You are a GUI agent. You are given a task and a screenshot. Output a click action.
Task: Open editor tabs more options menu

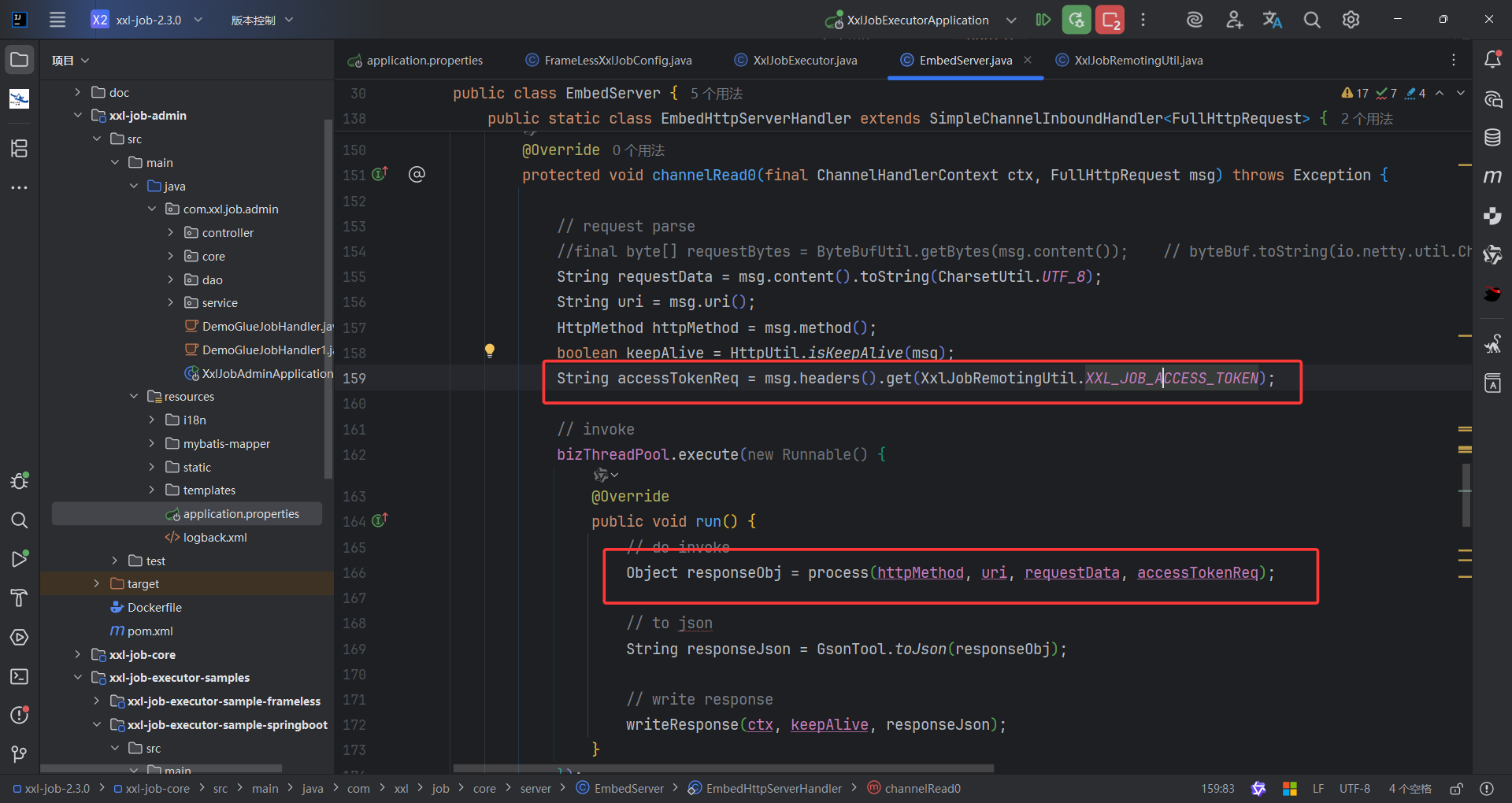click(x=1454, y=60)
